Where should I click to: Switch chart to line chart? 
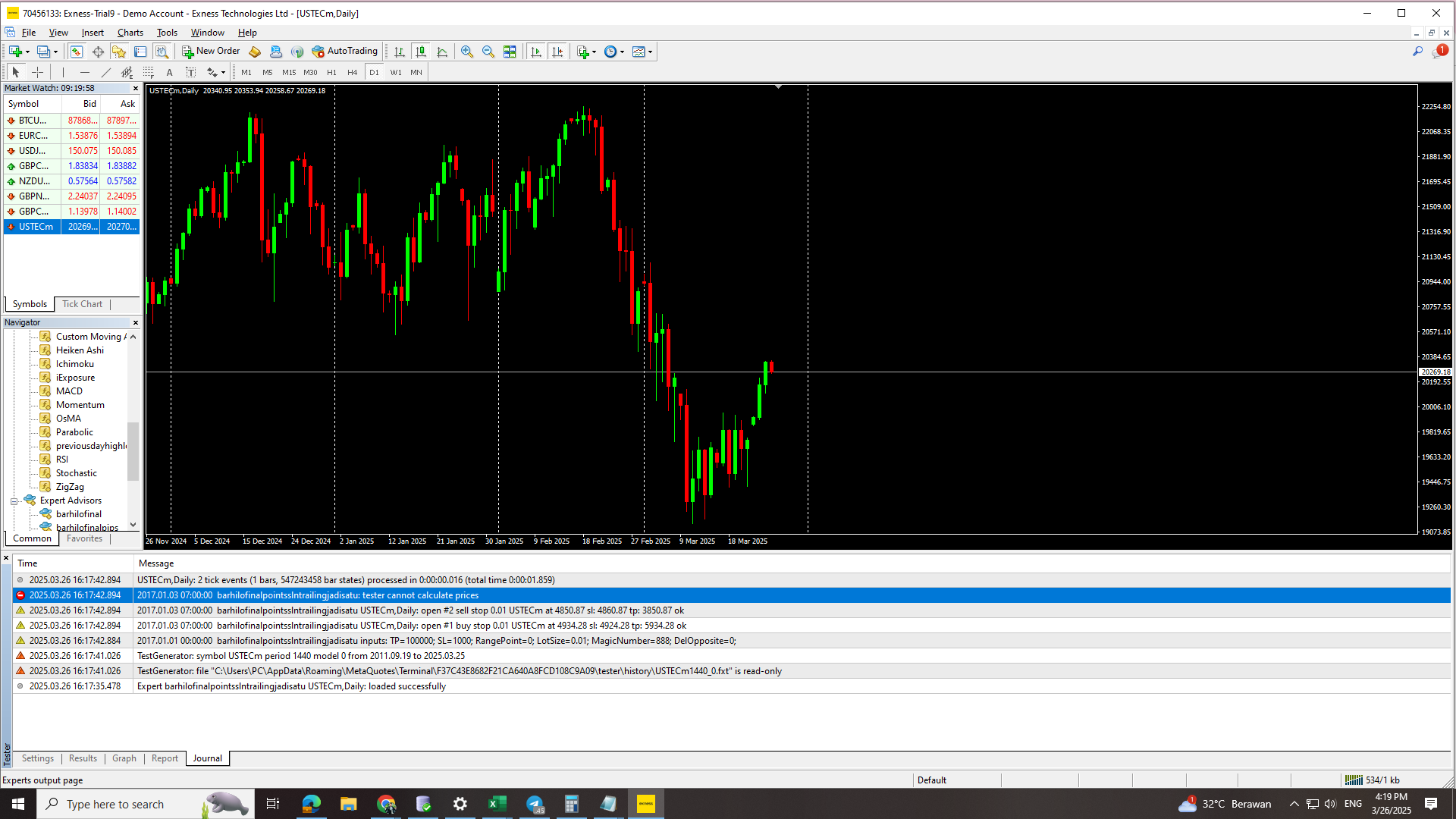[x=442, y=52]
